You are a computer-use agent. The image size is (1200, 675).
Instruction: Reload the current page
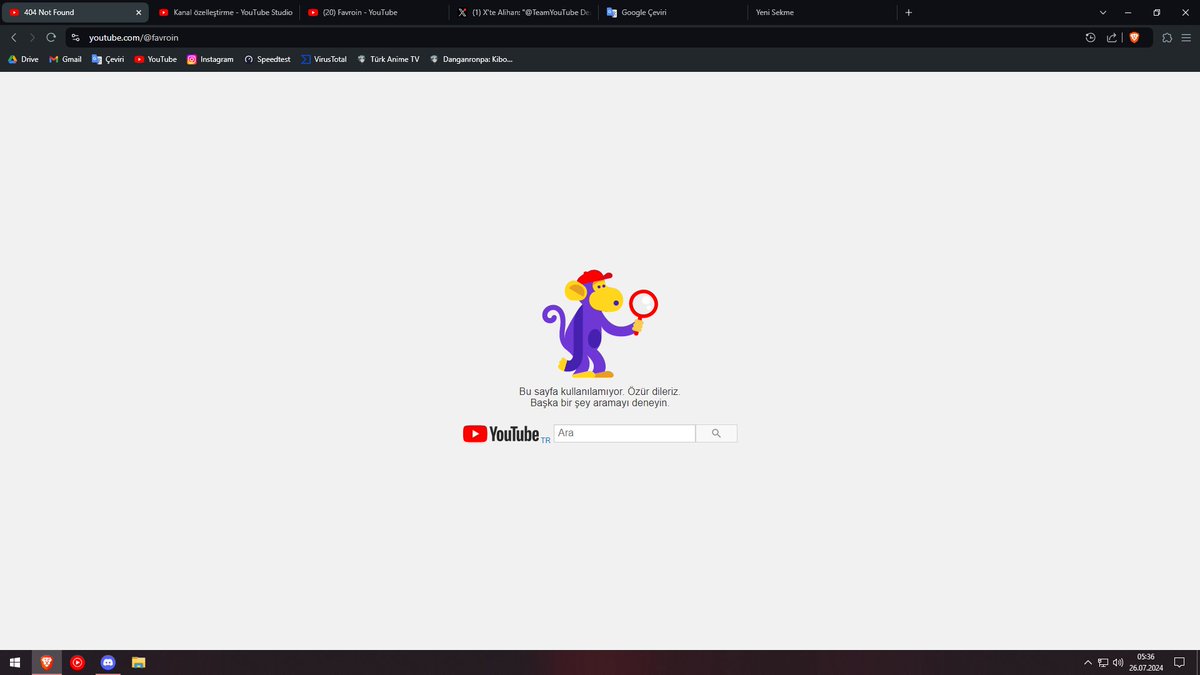click(51, 37)
